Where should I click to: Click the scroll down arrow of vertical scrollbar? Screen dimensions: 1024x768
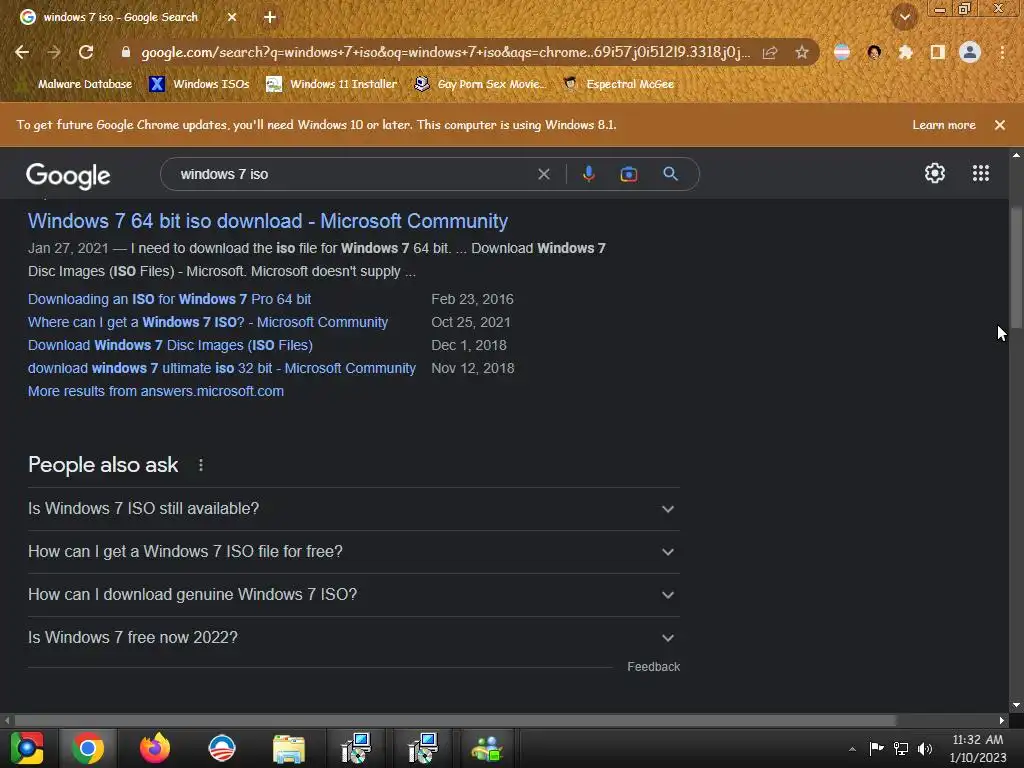coord(1016,705)
